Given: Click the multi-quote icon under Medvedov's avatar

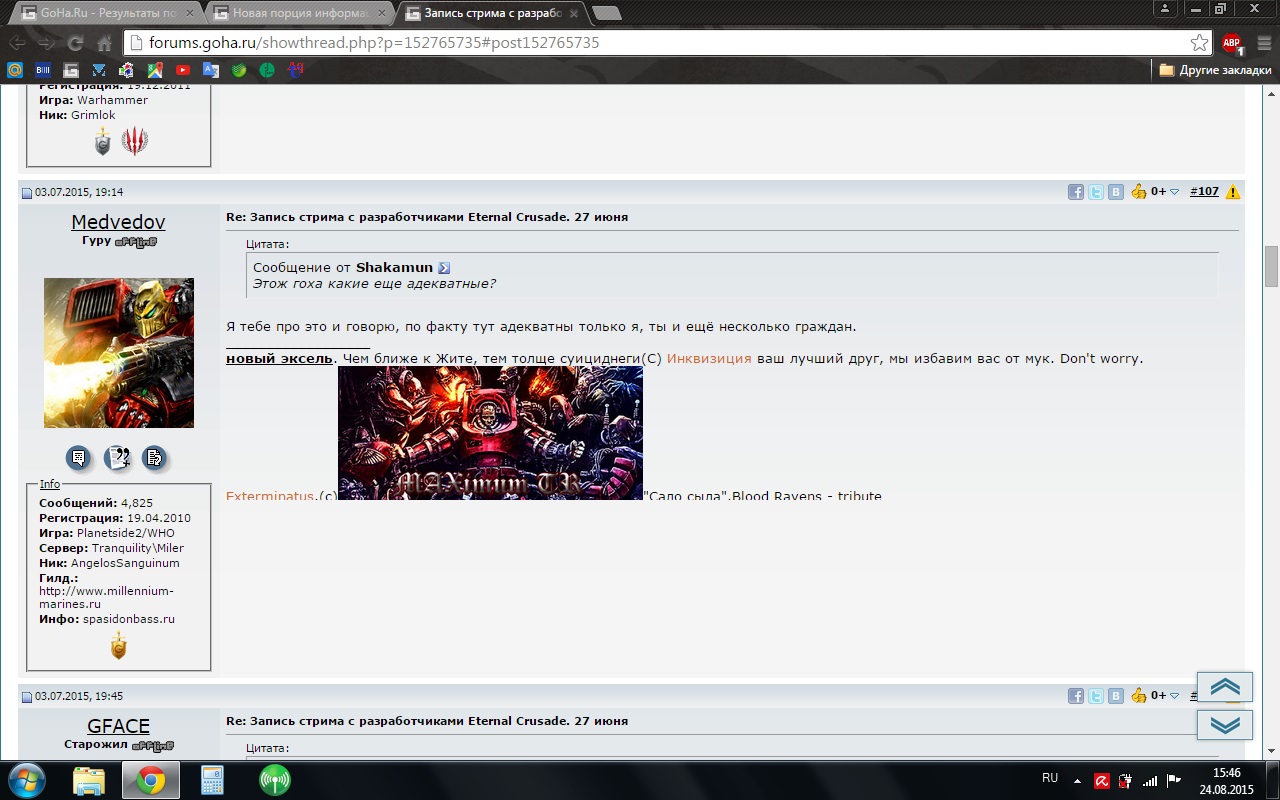Looking at the screenshot, I should [x=117, y=458].
